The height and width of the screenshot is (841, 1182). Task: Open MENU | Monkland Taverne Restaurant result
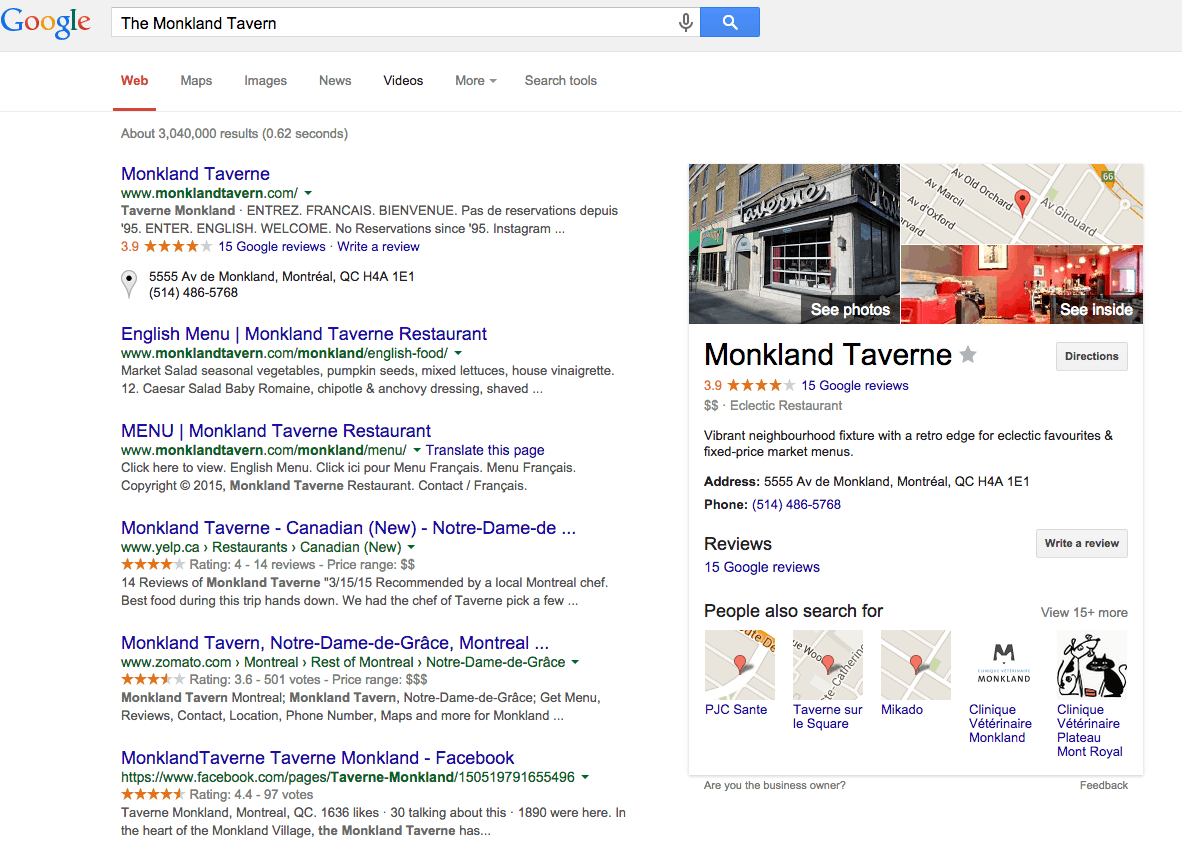276,431
